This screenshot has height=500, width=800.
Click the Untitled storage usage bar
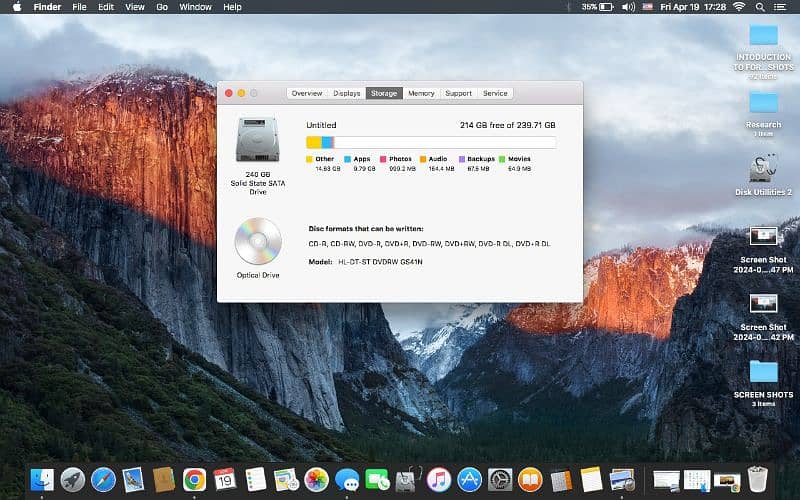click(x=430, y=142)
